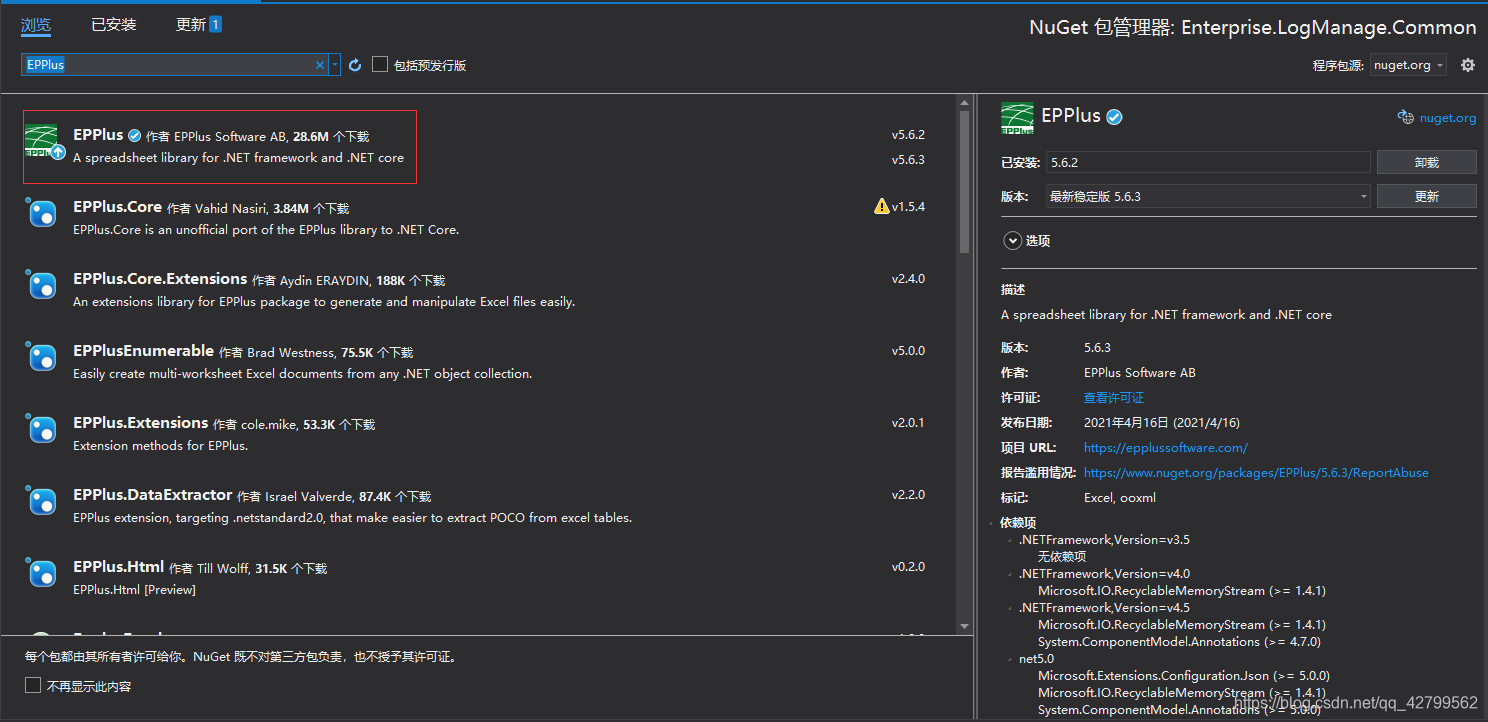The width and height of the screenshot is (1488, 722).
Task: Click the EPPlus.Core.Extensions package icon
Action: [x=42, y=286]
